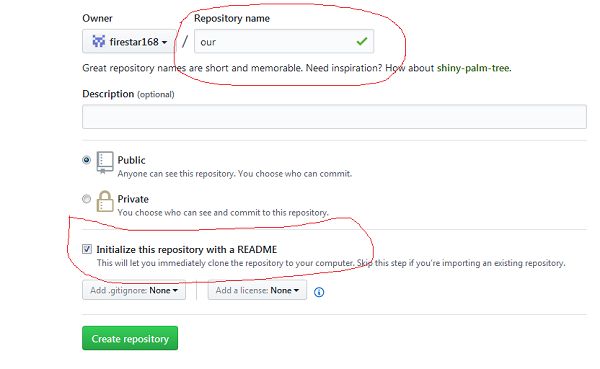Select the Private radio button
600x369 pixels.
(x=86, y=199)
